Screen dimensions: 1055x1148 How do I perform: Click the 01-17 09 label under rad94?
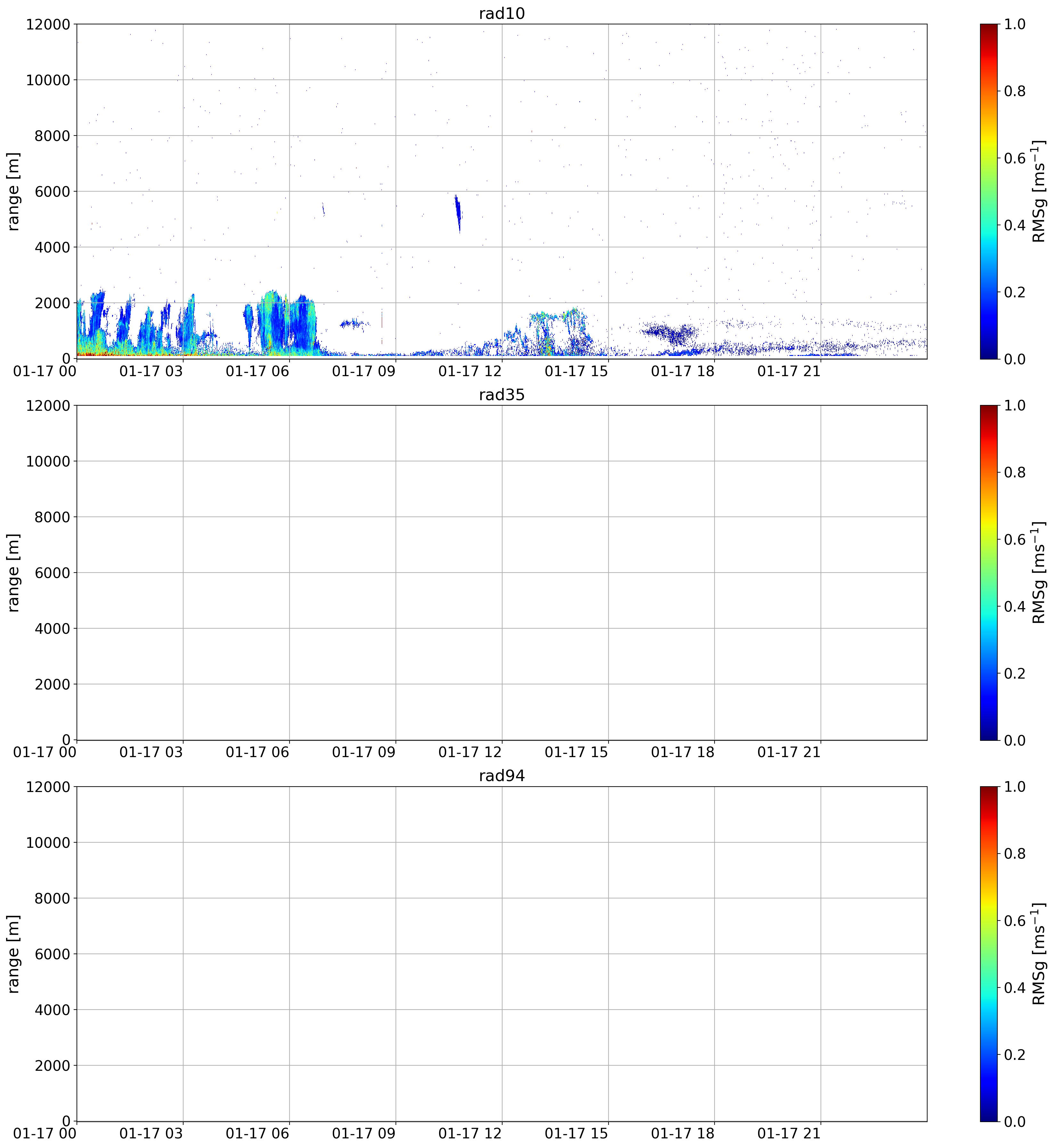tap(364, 1133)
